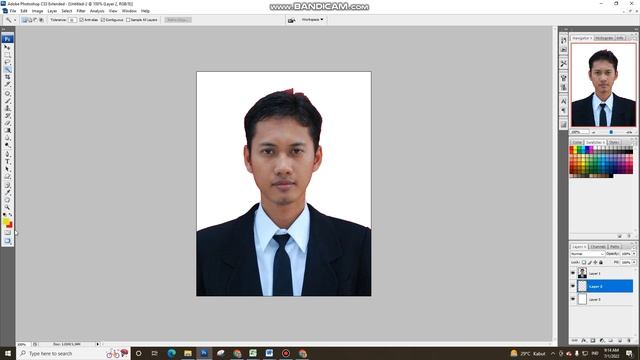Select the Slice tool
The image size is (640, 360).
click(x=7, y=84)
